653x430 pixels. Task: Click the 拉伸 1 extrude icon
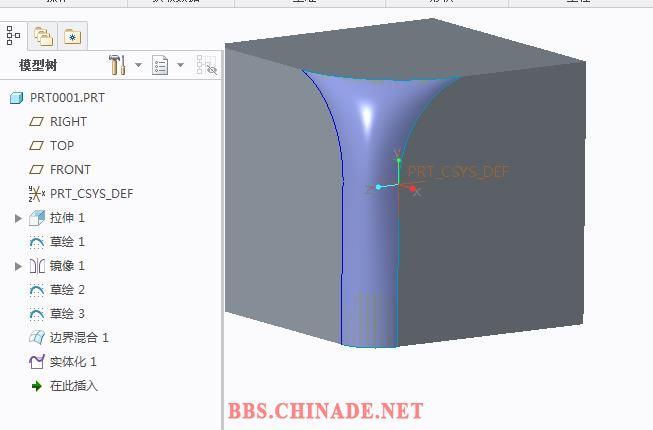37,218
